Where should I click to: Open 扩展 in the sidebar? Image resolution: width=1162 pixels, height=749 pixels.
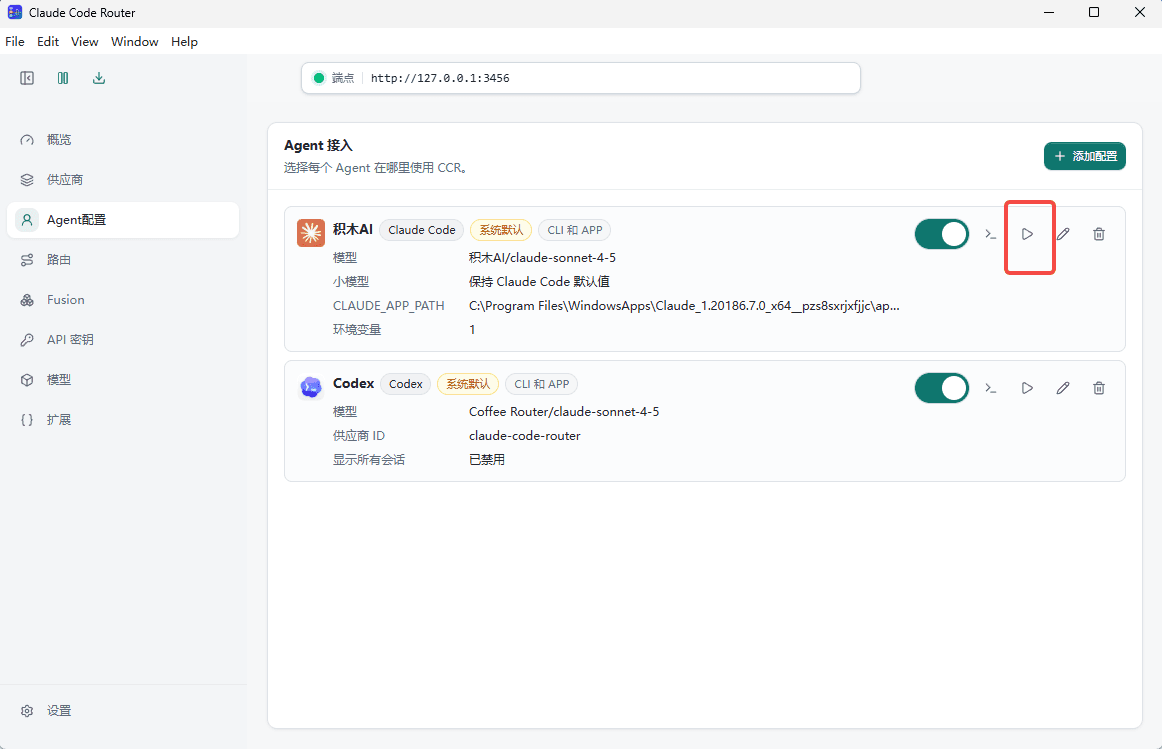[x=123, y=419]
